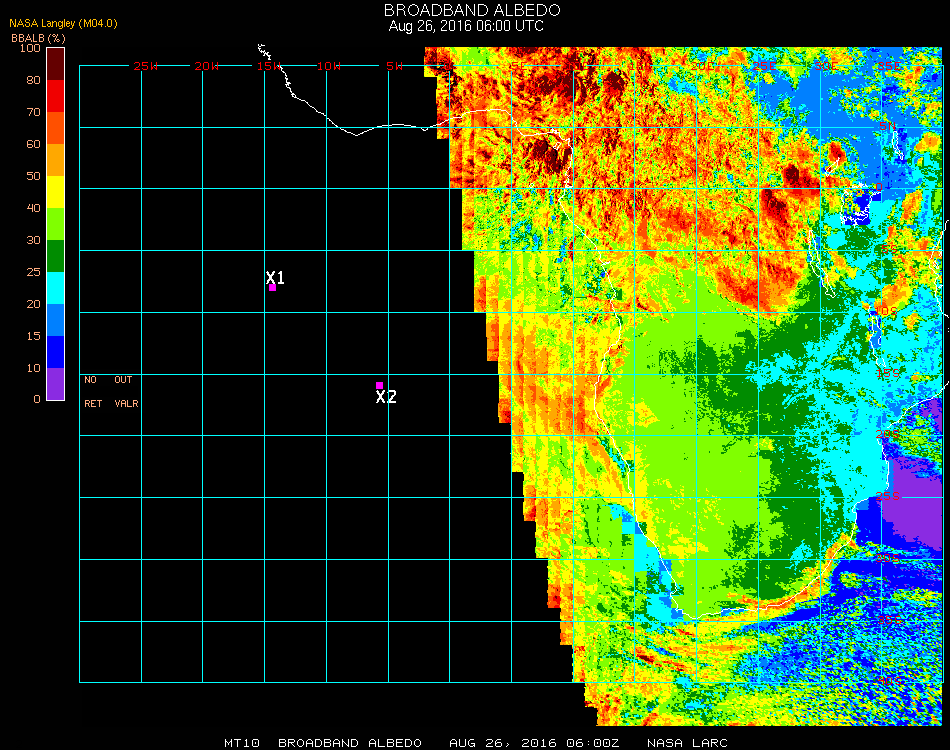
Task: Select the orange 50-60 colorbar segment
Action: coord(56,160)
